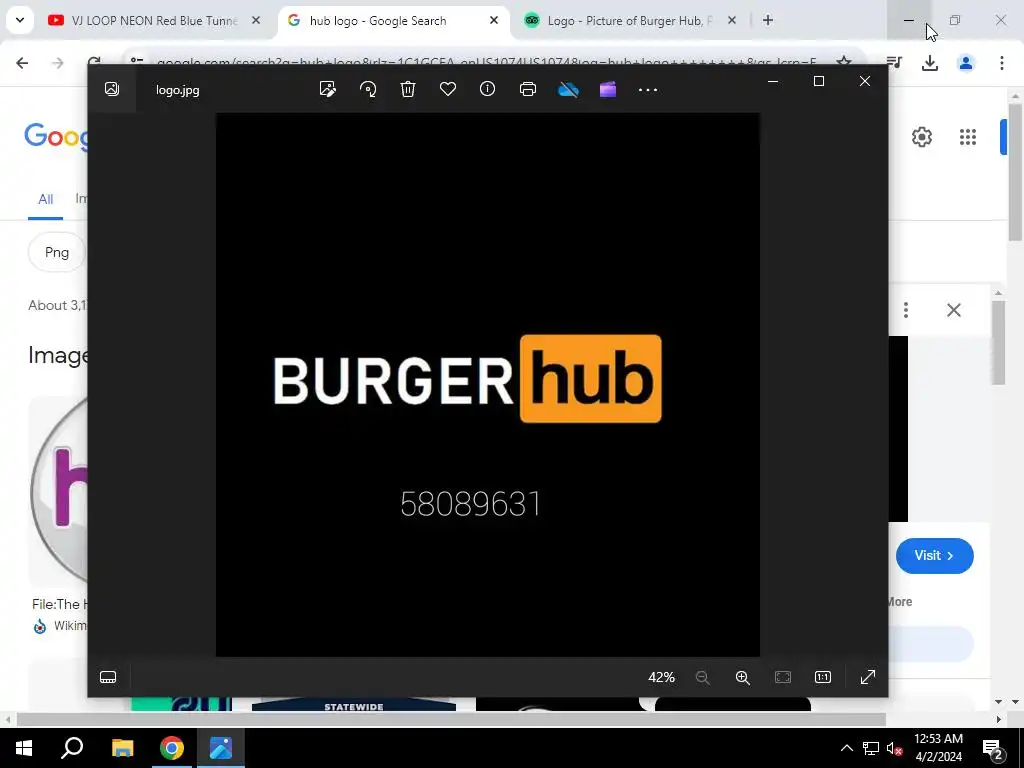Bookmark this page with the star icon
This screenshot has height=768, width=1024.
(844, 62)
